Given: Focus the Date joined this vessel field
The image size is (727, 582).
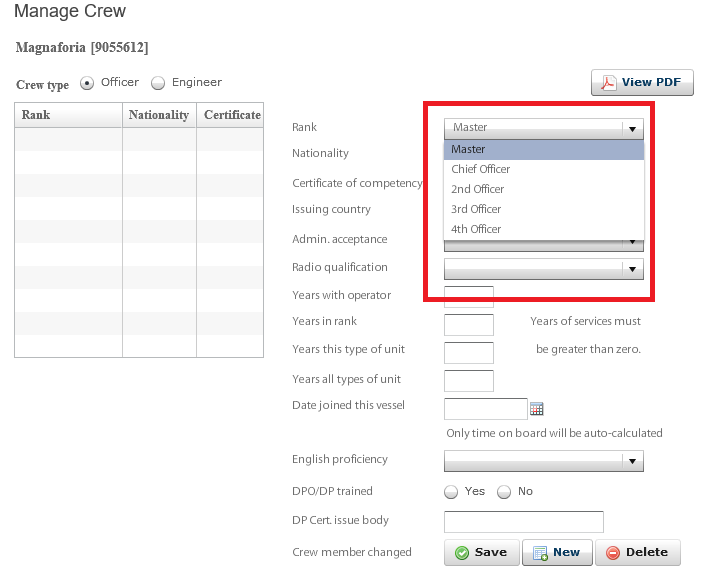Looking at the screenshot, I should (485, 409).
